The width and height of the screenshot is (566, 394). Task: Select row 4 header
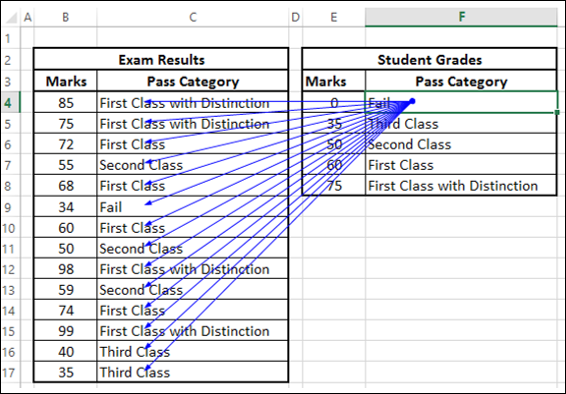(x=10, y=102)
